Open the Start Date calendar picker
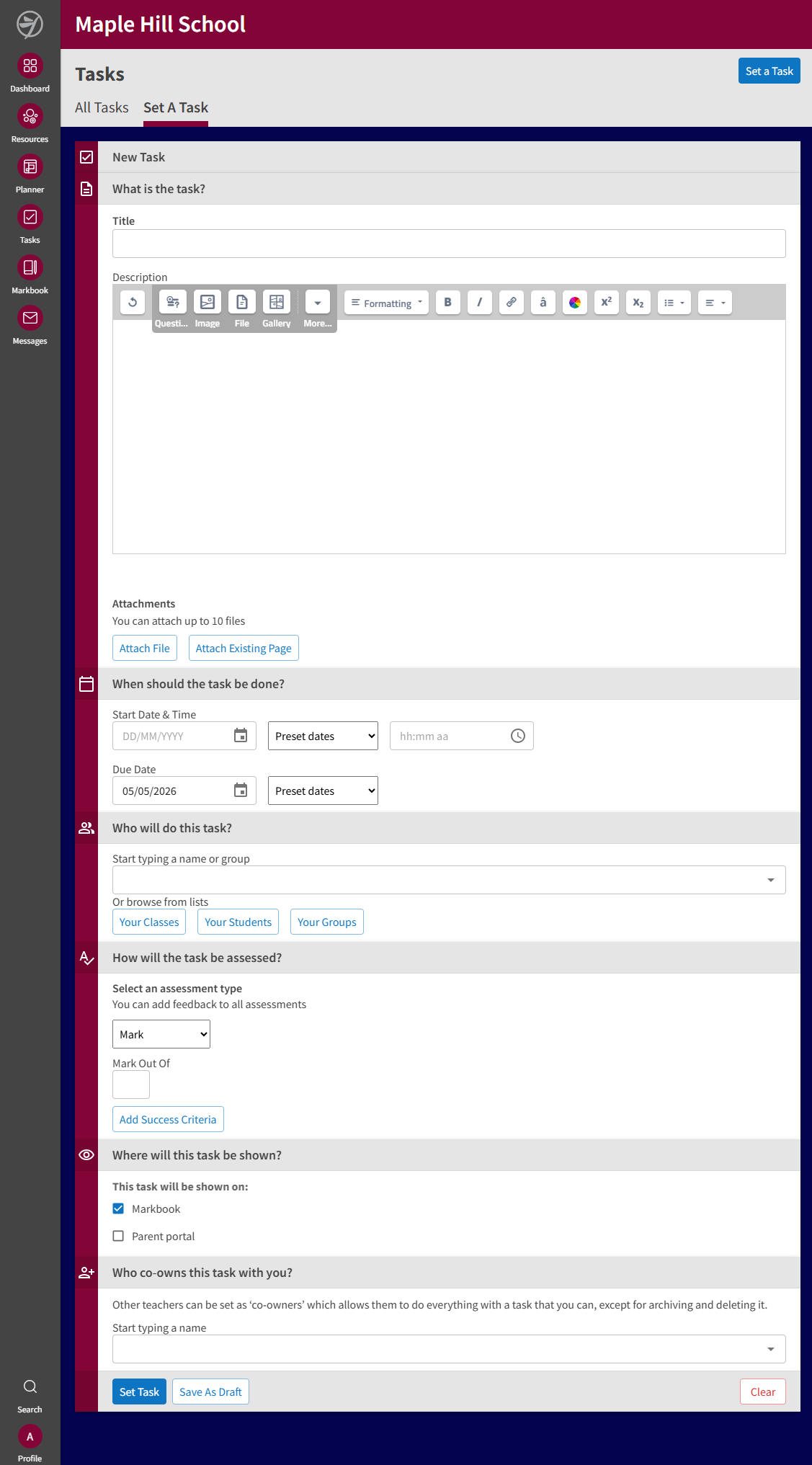The width and height of the screenshot is (812, 1465). tap(241, 735)
